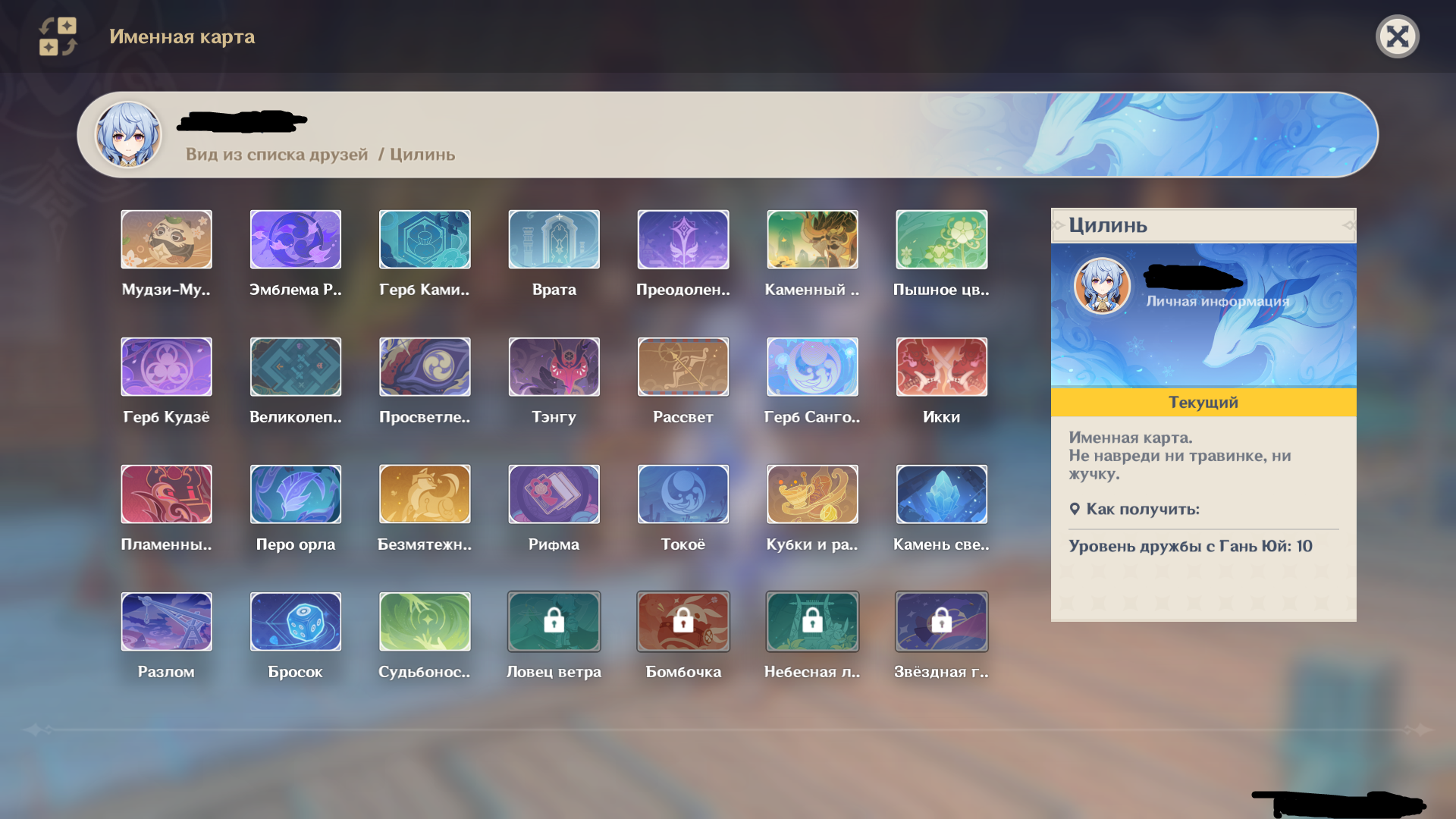Select the Тэнгу mask namecard
Image resolution: width=1456 pixels, height=819 pixels.
(554, 367)
